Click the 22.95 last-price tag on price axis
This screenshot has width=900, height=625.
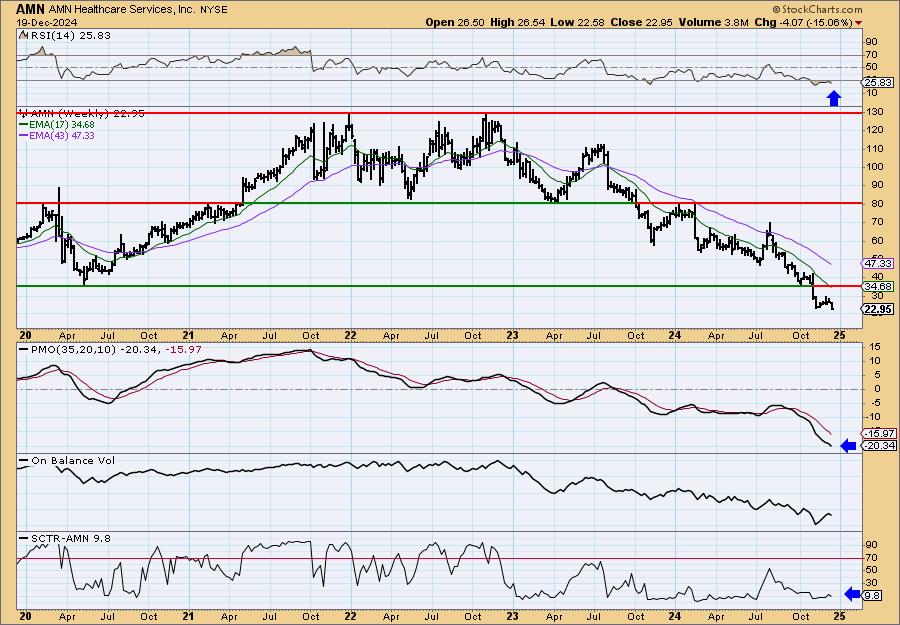[878, 309]
